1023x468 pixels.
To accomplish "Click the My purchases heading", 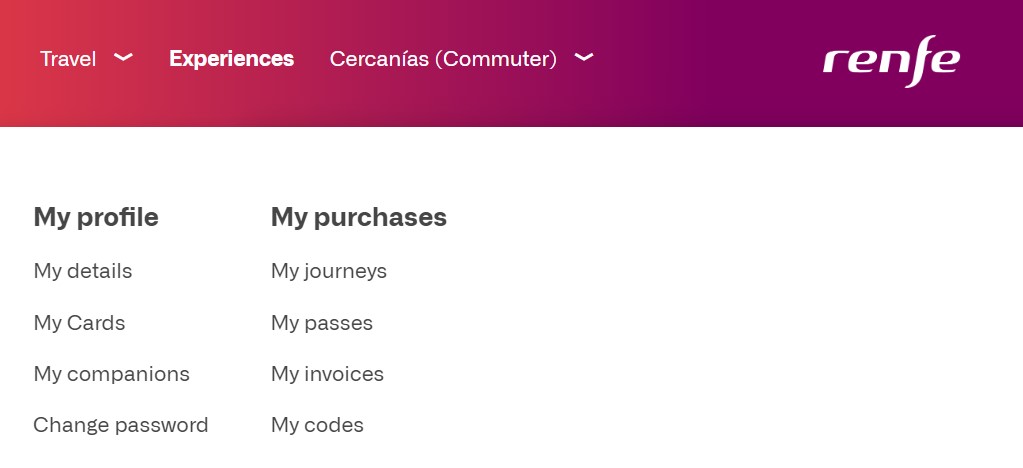I will tap(358, 217).
